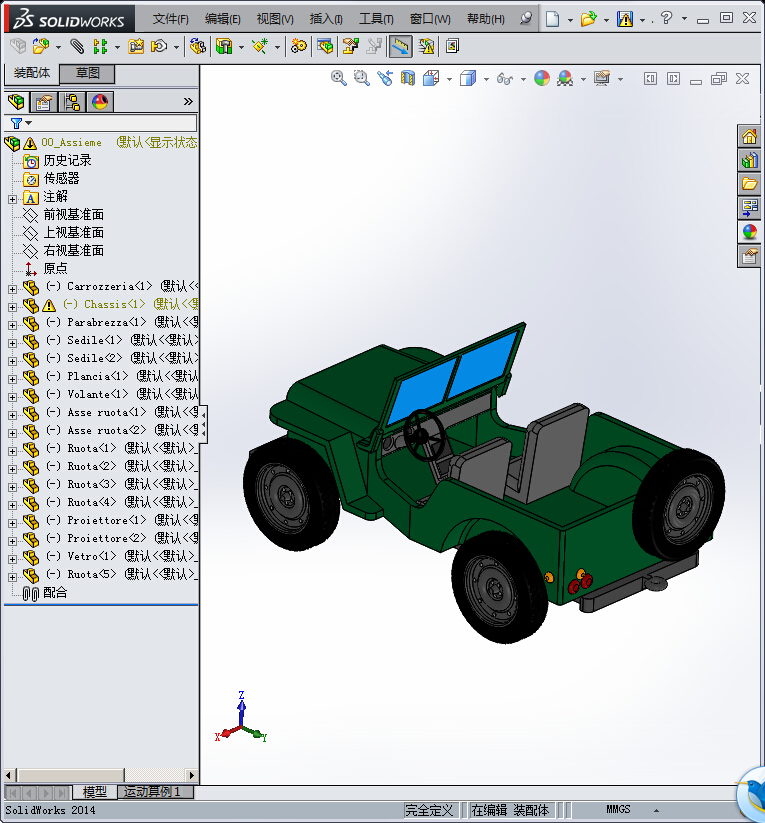
Task: Select the 配合 mates folder
Action: (x=55, y=593)
